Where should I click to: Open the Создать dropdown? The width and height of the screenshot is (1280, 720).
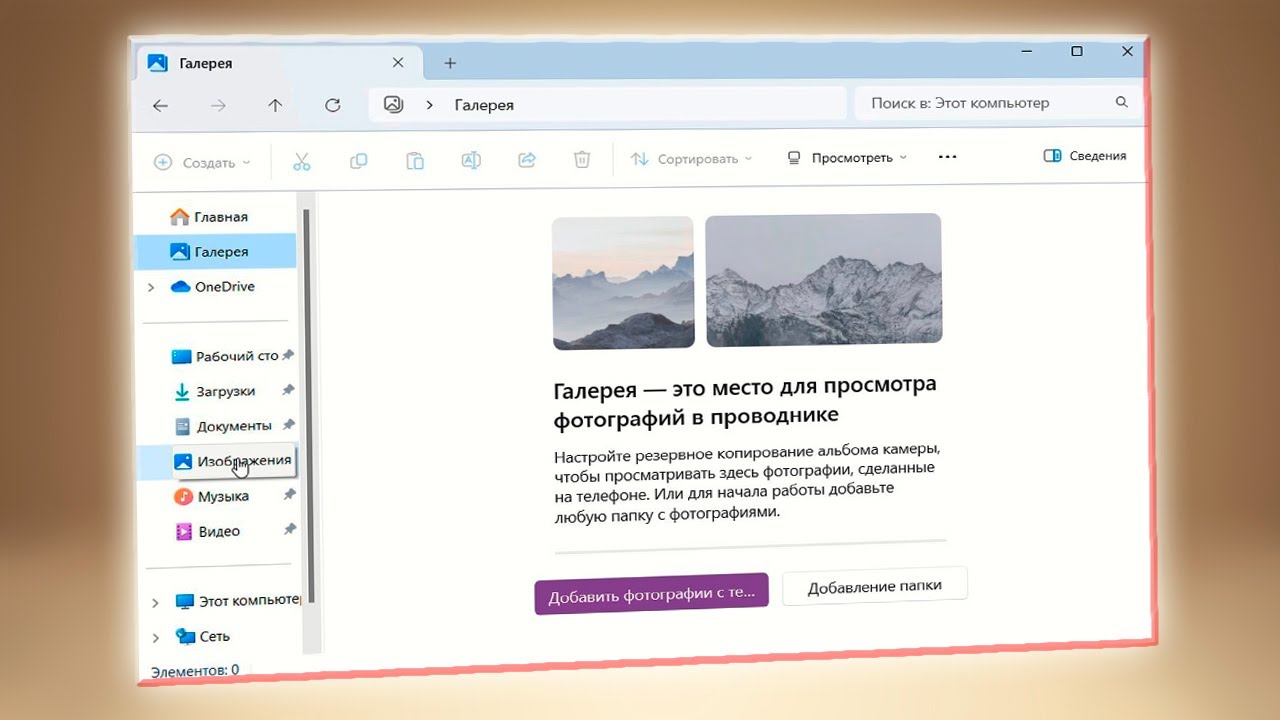[x=201, y=162]
